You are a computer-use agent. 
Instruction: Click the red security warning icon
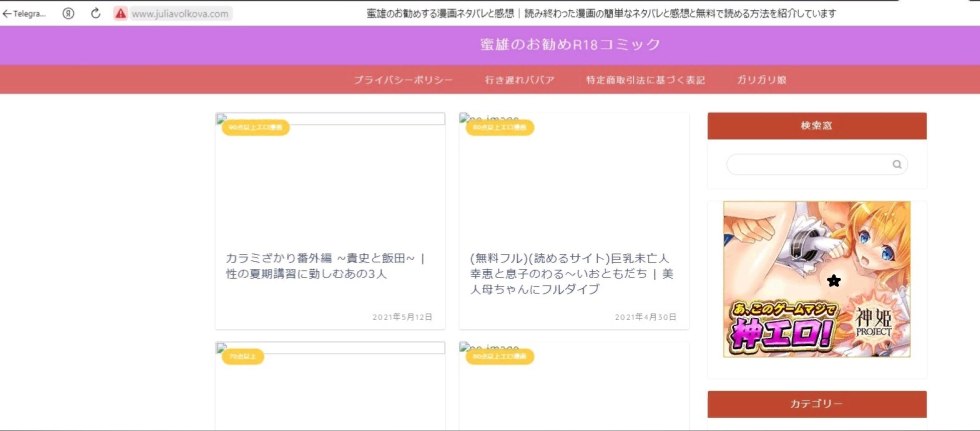pyautogui.click(x=121, y=14)
